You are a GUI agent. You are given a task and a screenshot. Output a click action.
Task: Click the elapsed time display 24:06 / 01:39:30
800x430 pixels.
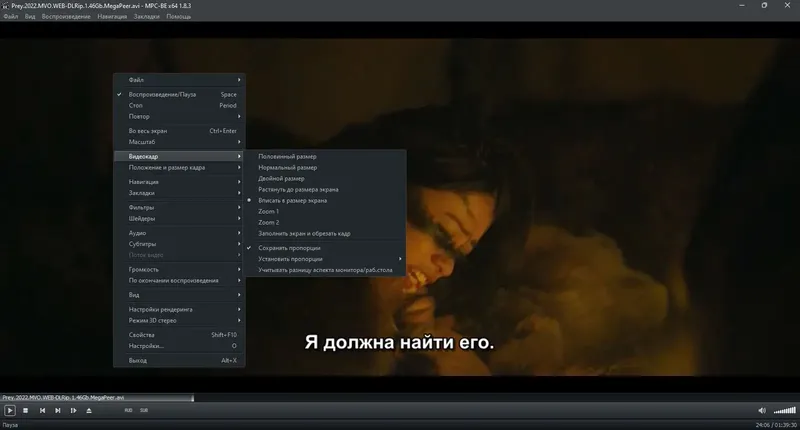[x=776, y=425]
